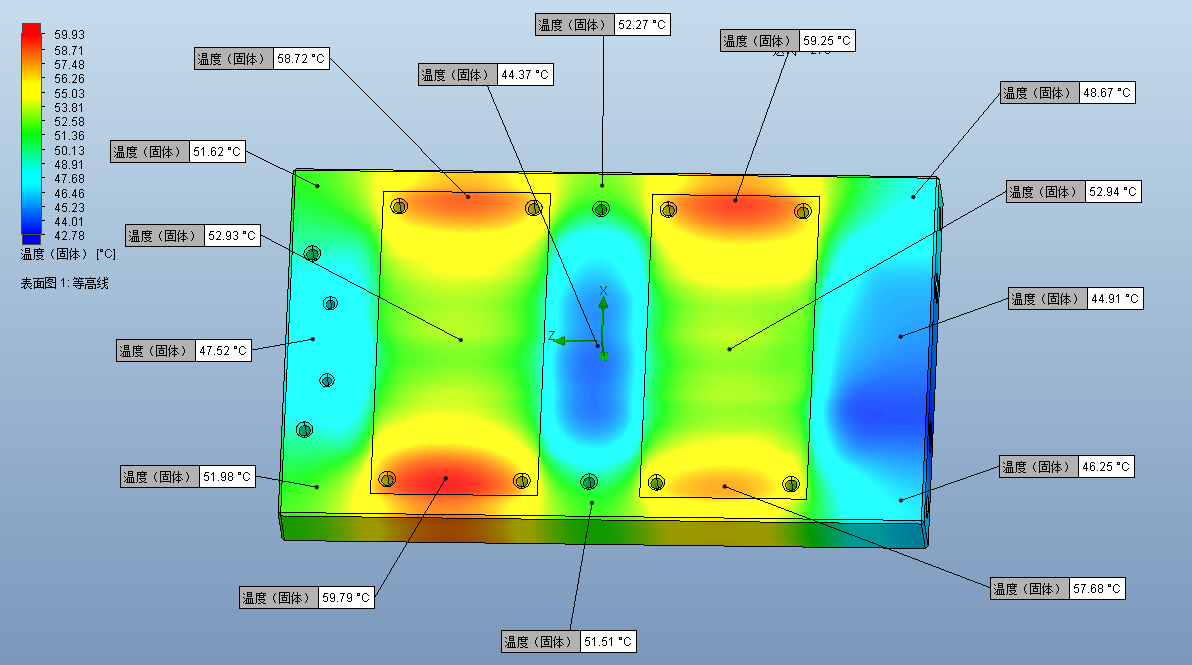The image size is (1192, 665).
Task: Select the 57.68 °C callout label
Action: tap(1057, 589)
